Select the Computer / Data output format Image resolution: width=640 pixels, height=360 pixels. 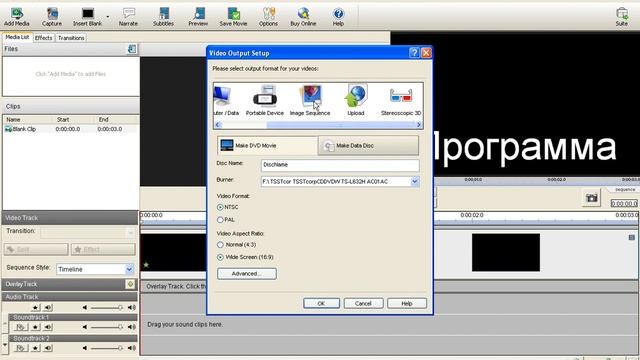tap(225, 101)
